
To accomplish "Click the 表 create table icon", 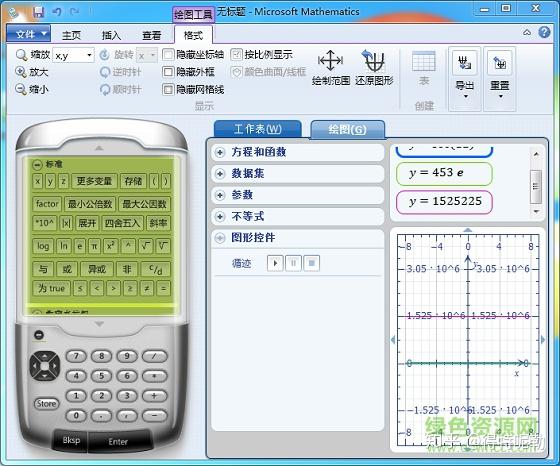I will click(424, 61).
